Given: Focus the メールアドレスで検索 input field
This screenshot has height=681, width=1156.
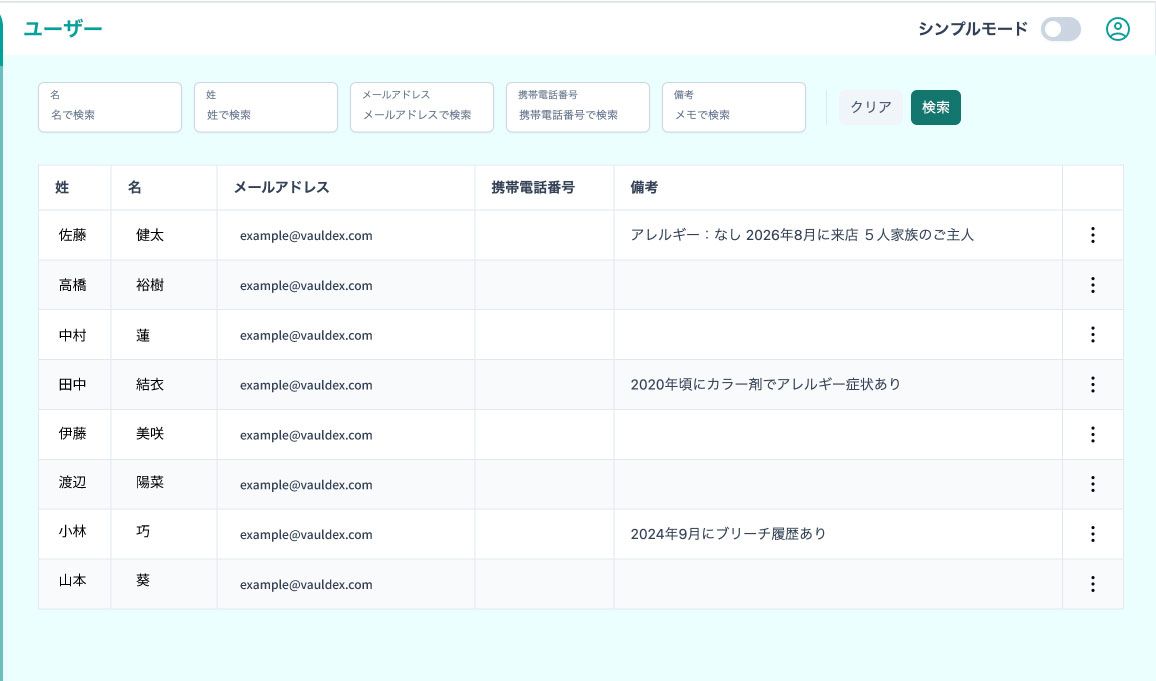Looking at the screenshot, I should coord(422,108).
